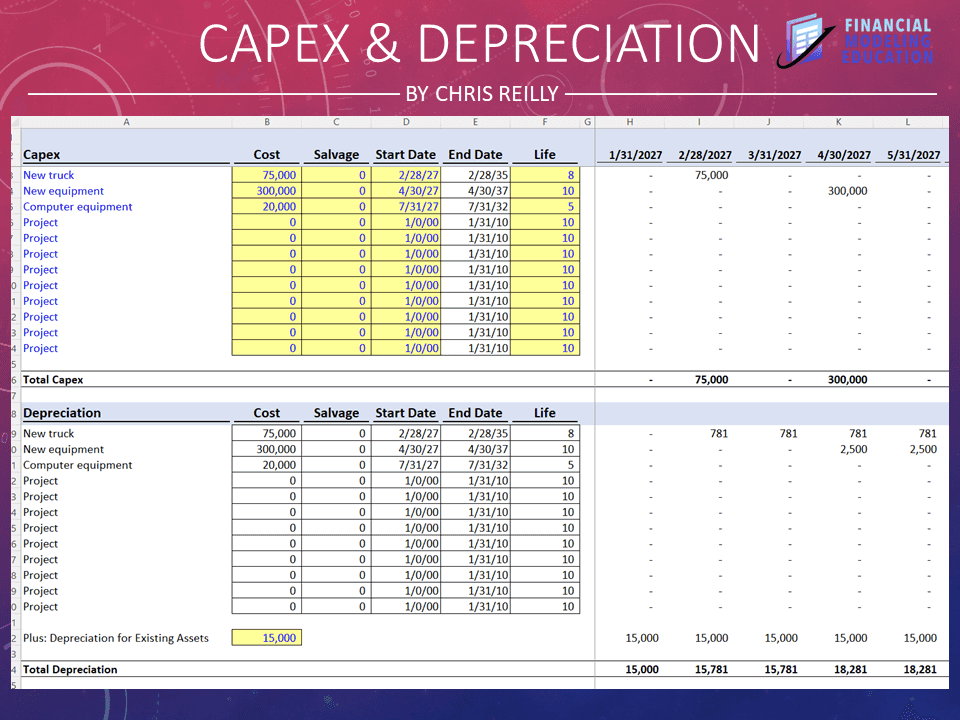Select column A header
The height and width of the screenshot is (720, 960).
point(126,122)
